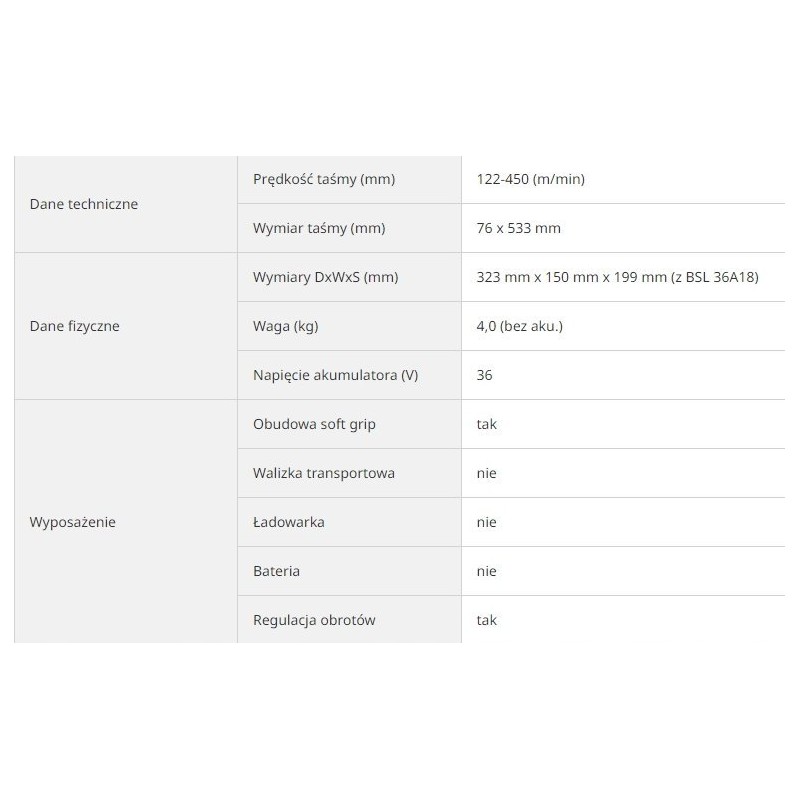Click the "Walizka transportowa" label
Viewport: 800px width, 800px height.
click(x=324, y=473)
